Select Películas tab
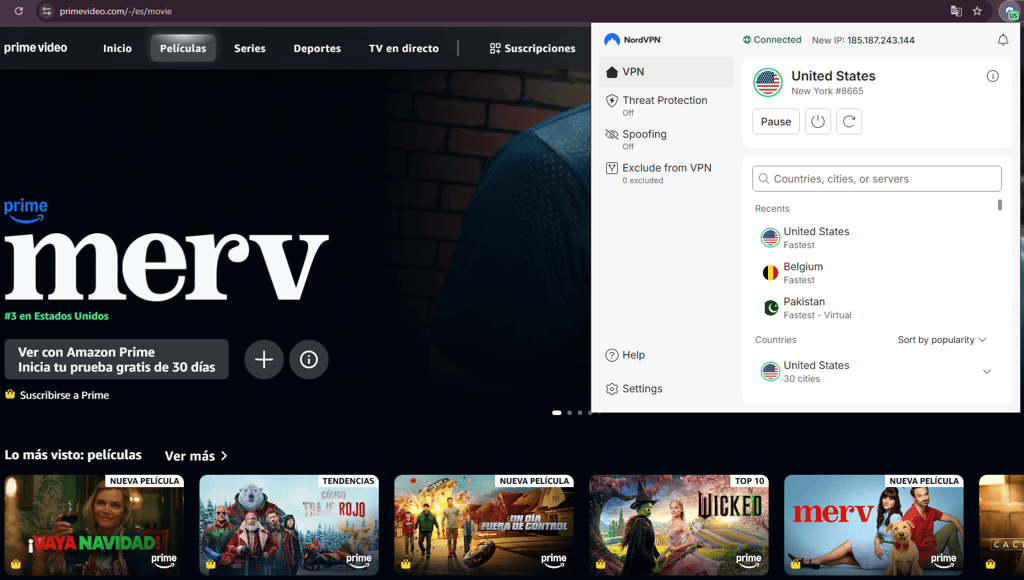 183,48
